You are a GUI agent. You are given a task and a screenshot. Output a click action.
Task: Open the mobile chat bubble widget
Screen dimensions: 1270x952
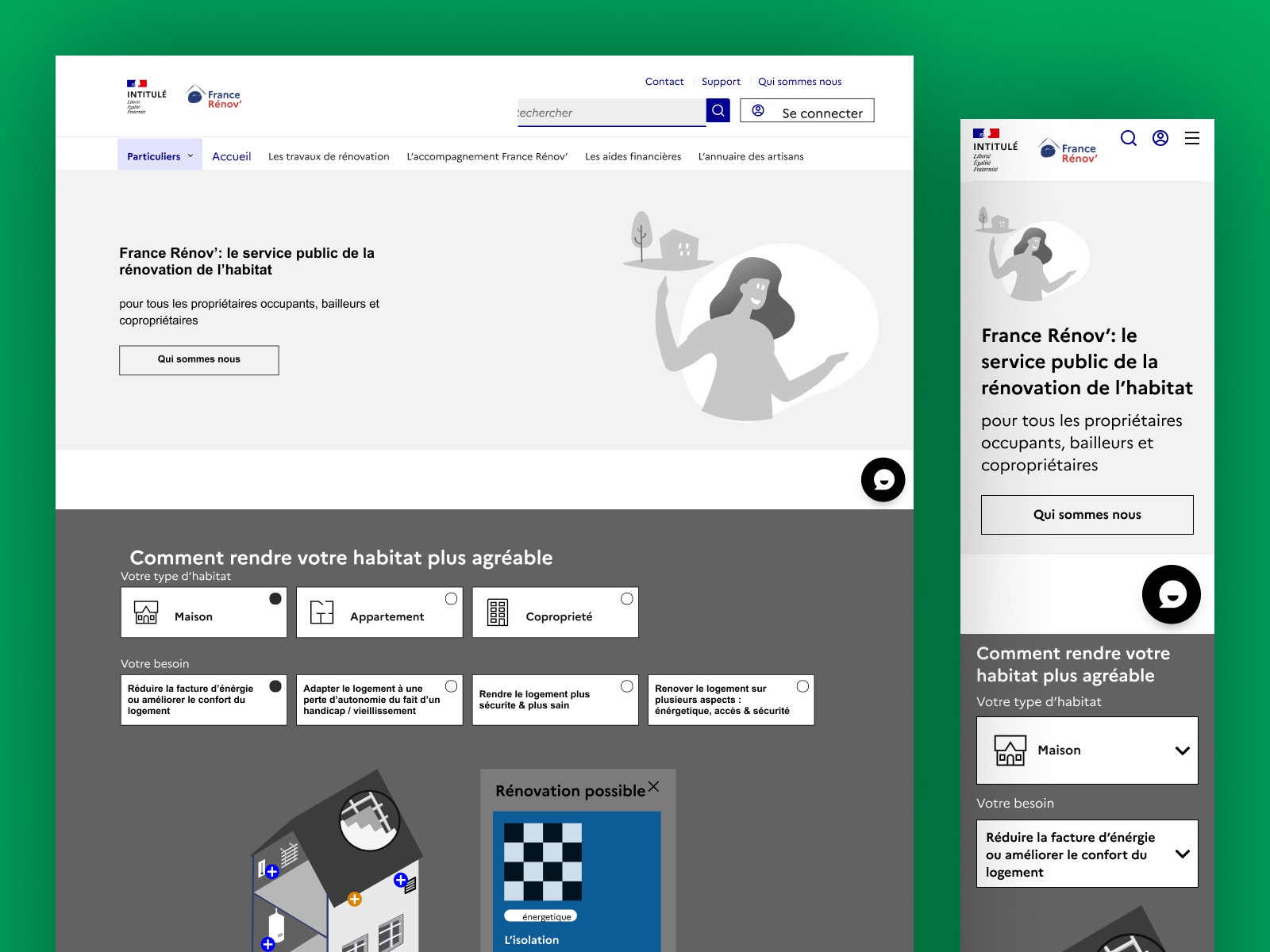click(1171, 594)
